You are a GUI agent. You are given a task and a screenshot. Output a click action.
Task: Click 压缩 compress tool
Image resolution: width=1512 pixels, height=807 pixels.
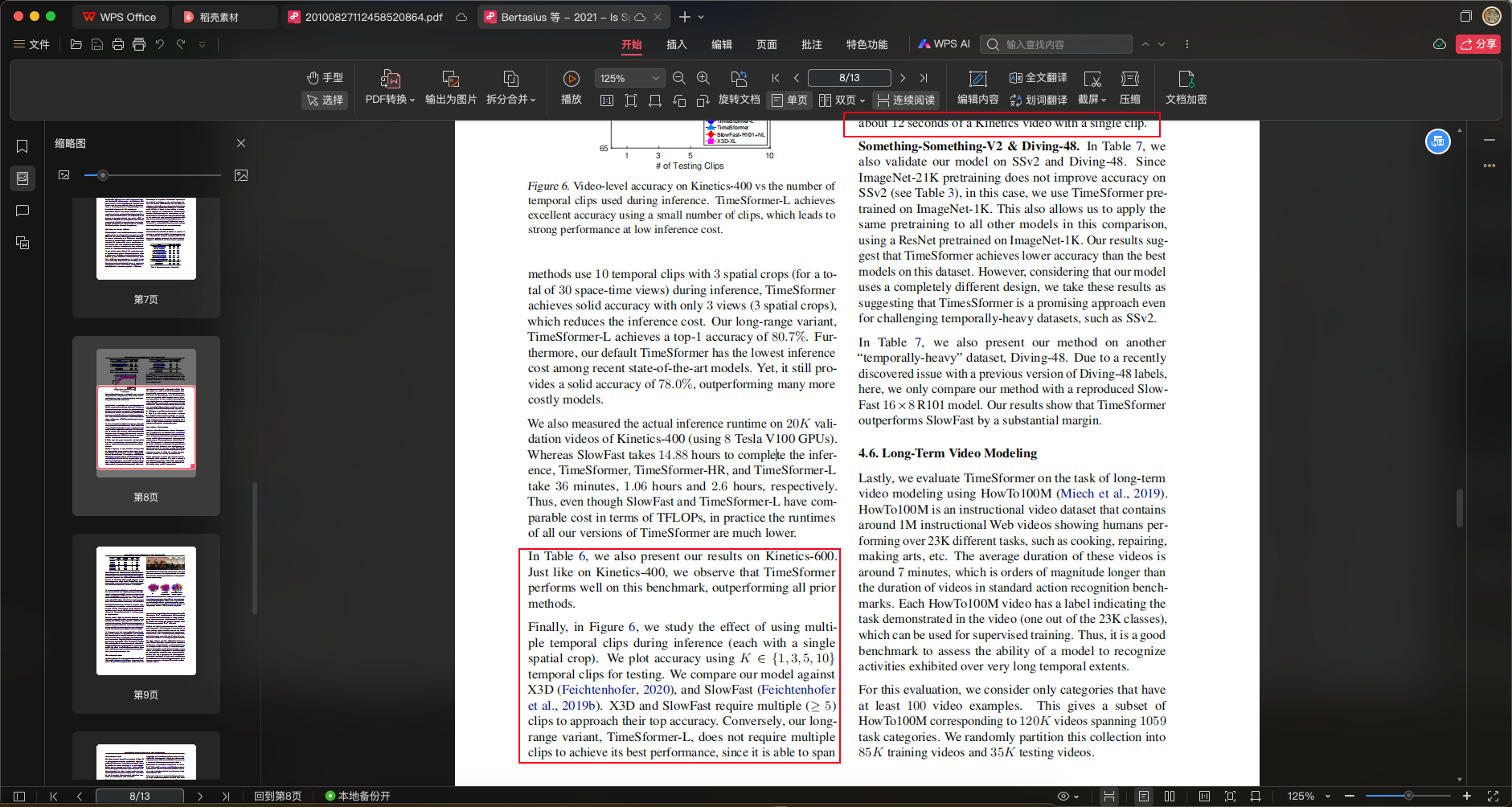click(x=1130, y=88)
